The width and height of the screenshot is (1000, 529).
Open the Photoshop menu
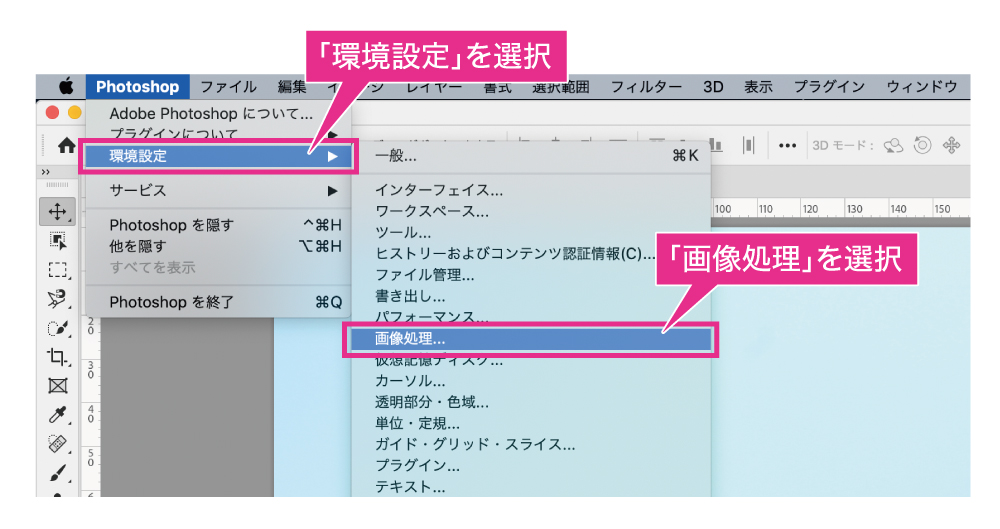138,87
